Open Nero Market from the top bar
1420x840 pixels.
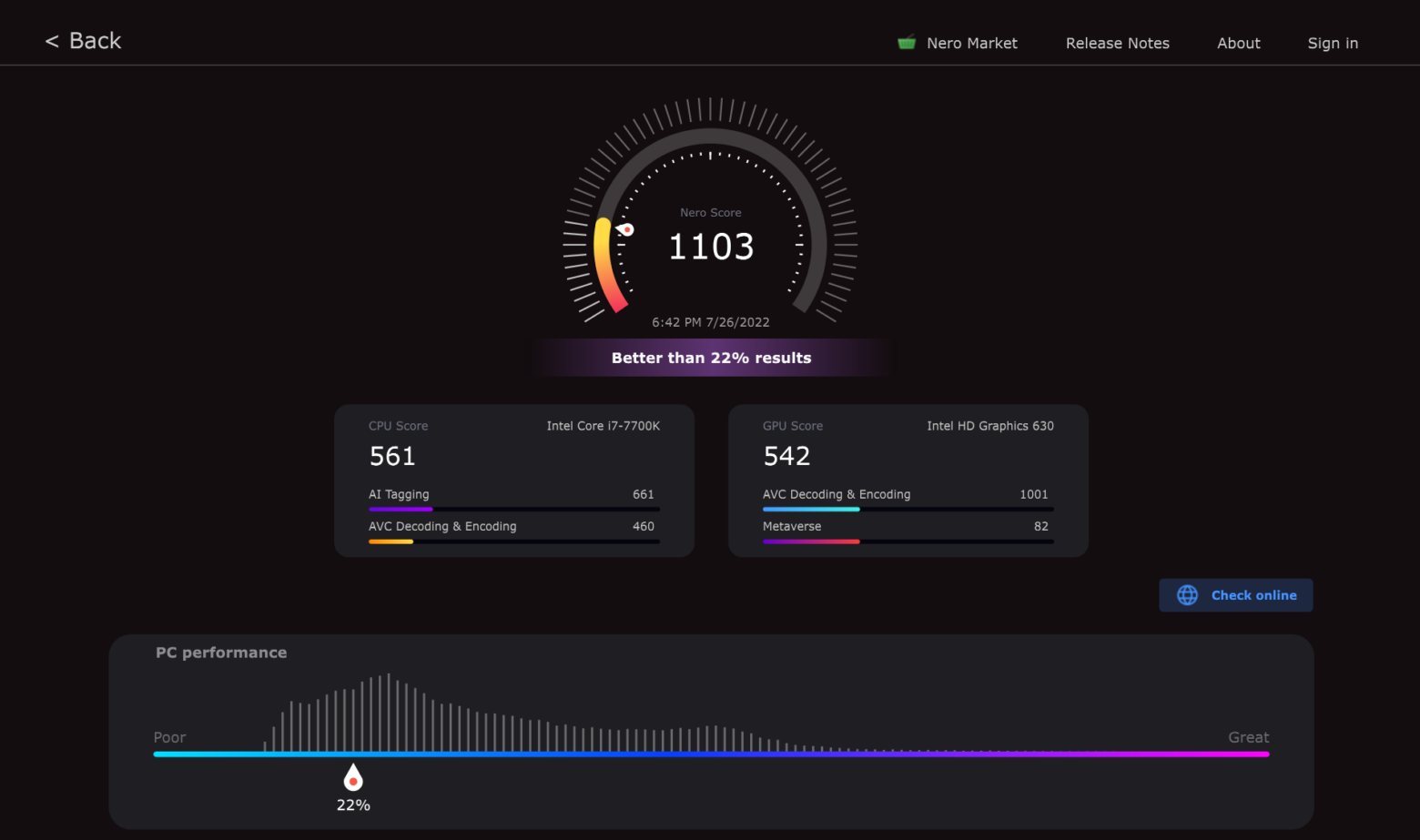971,43
